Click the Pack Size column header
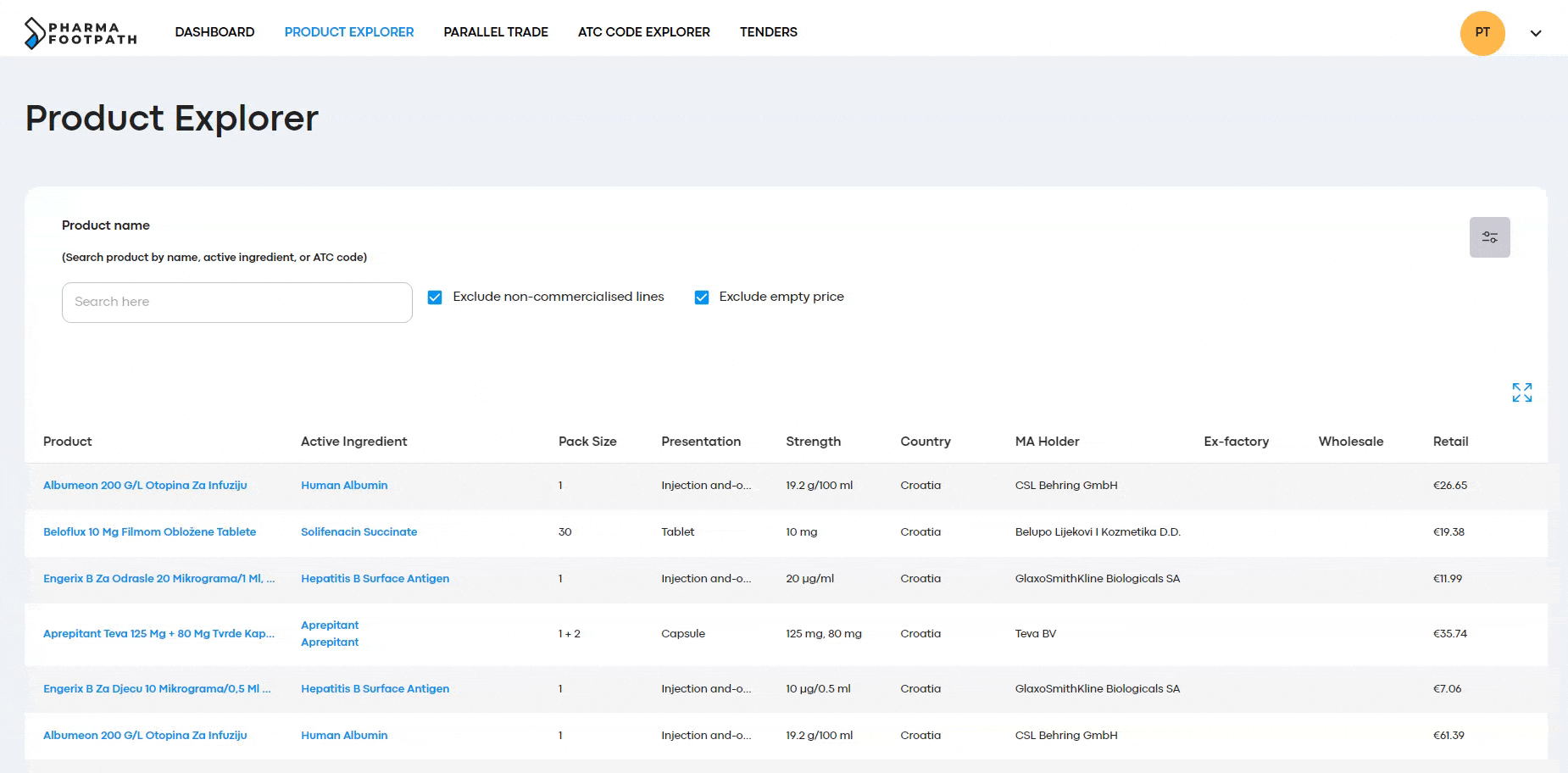 587,442
